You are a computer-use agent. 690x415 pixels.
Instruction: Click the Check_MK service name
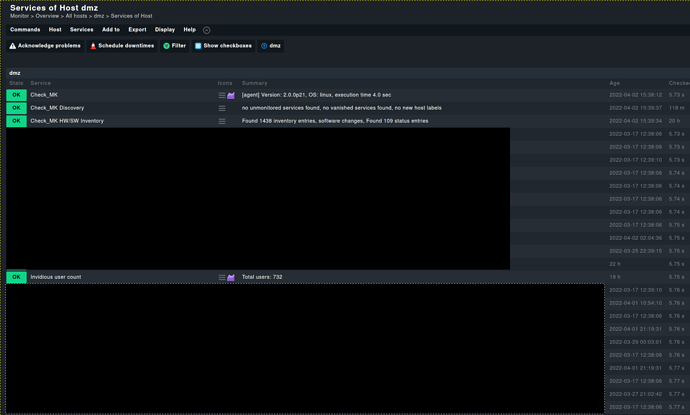[44, 95]
